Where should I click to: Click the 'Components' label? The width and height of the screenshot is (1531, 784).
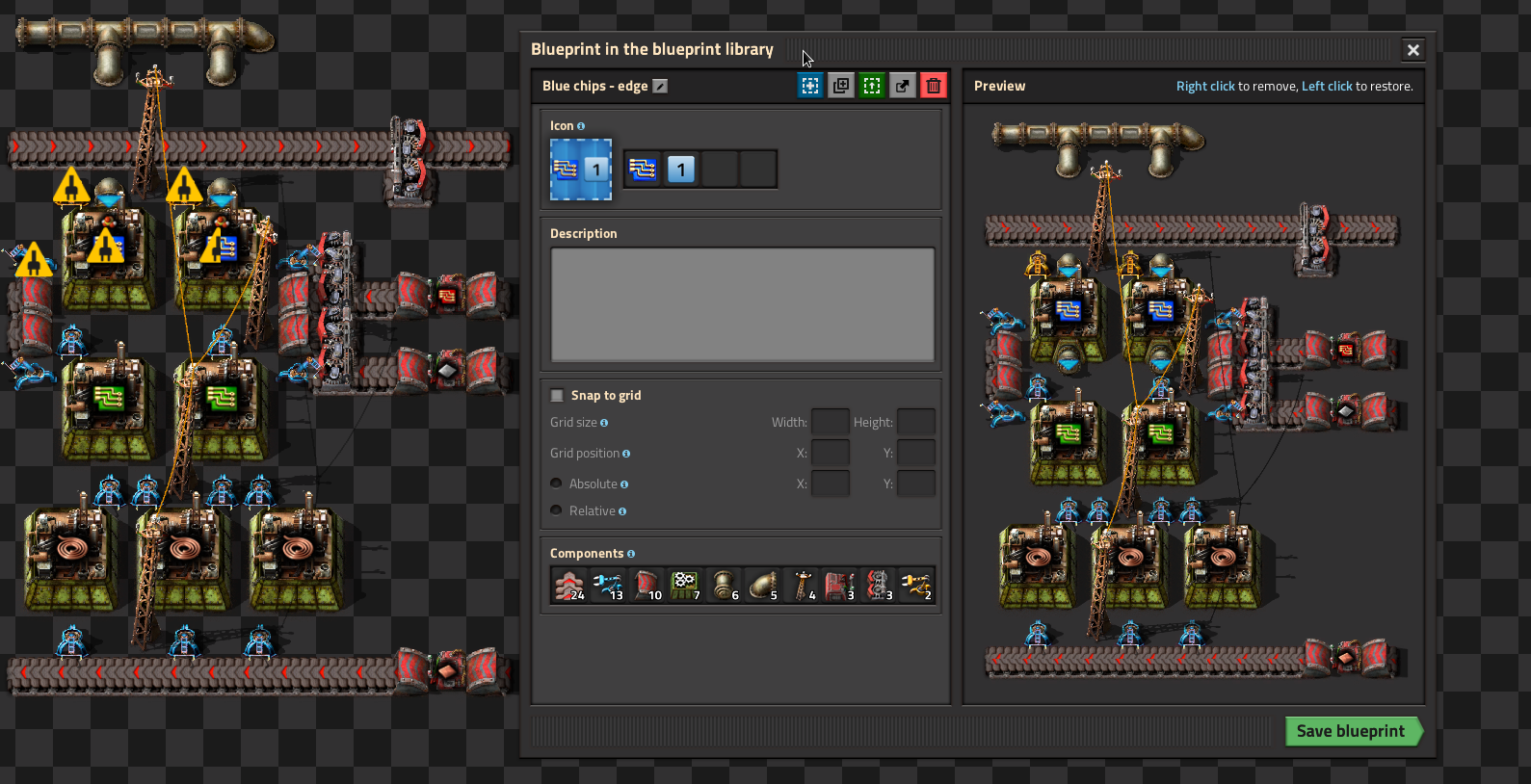(587, 554)
